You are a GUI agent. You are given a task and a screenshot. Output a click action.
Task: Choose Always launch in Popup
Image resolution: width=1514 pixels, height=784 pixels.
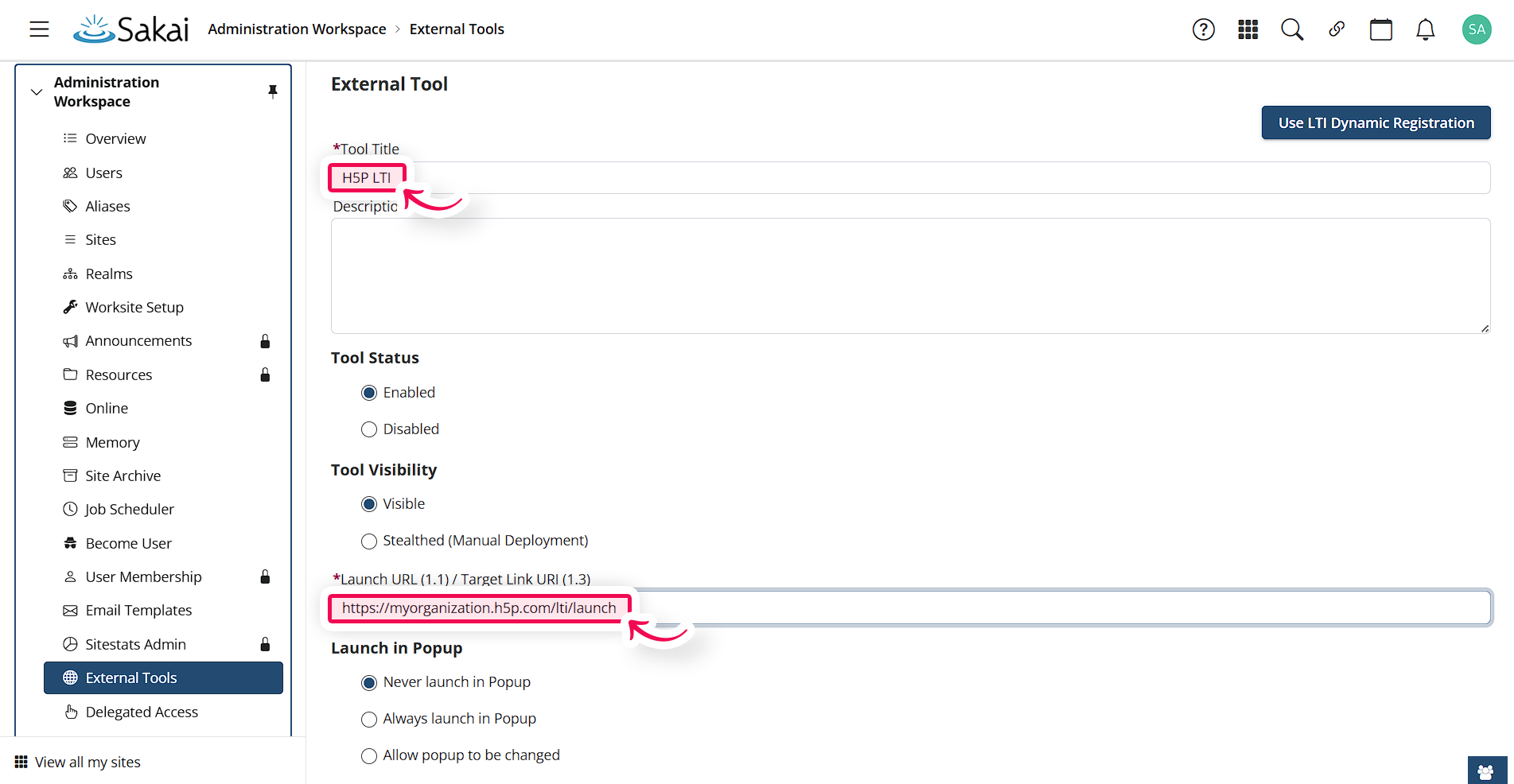(369, 719)
